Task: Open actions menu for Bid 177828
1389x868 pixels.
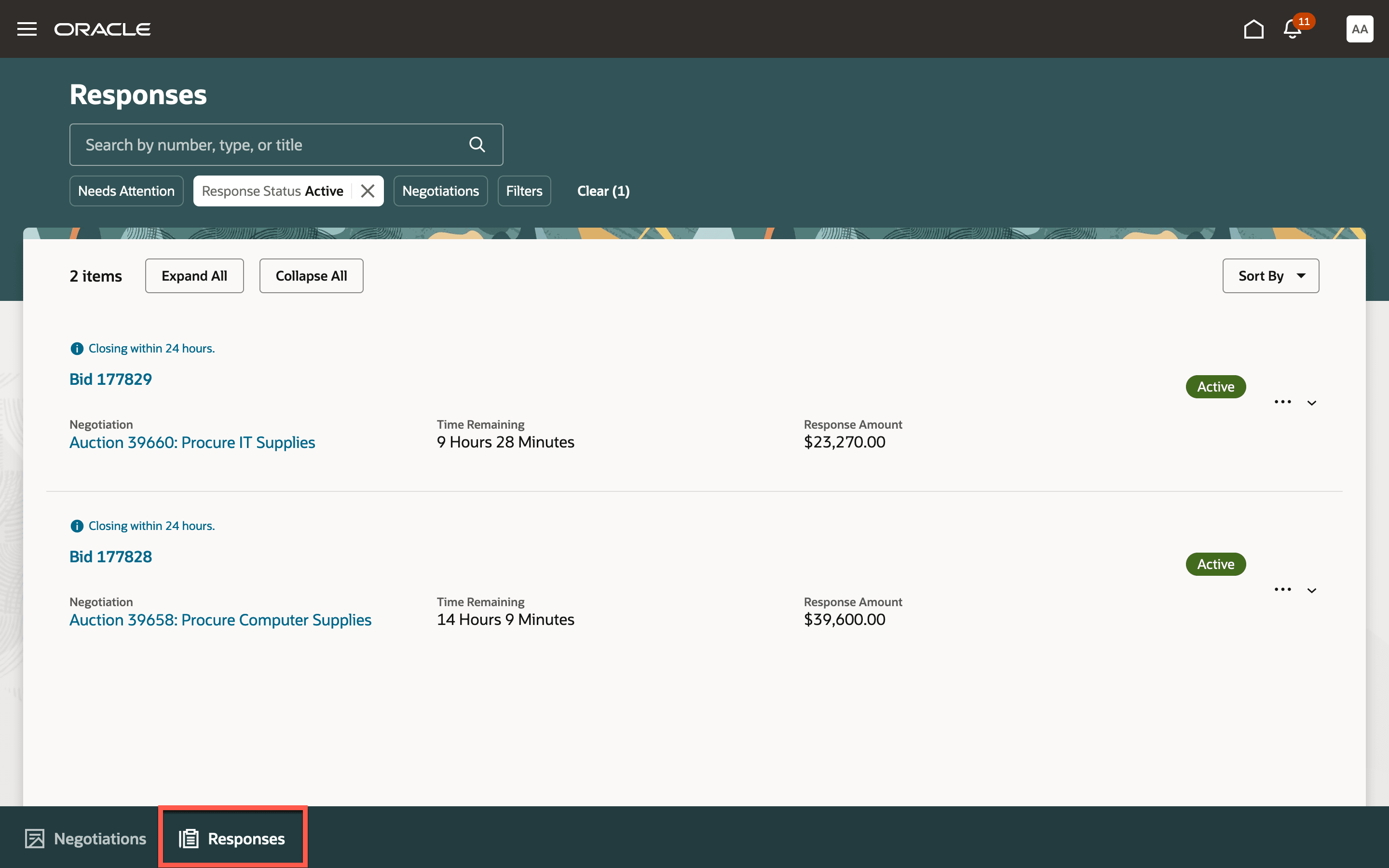Action: coord(1282,590)
